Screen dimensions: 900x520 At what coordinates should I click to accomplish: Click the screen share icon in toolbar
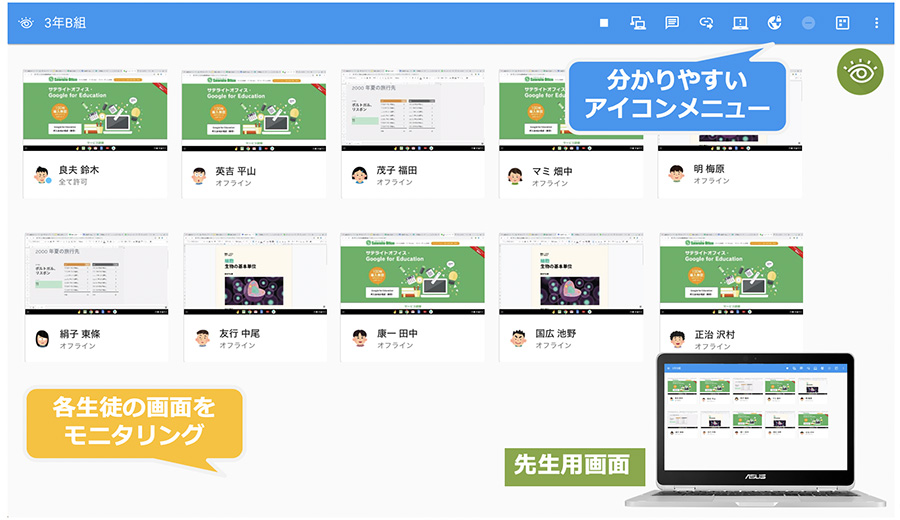(638, 22)
